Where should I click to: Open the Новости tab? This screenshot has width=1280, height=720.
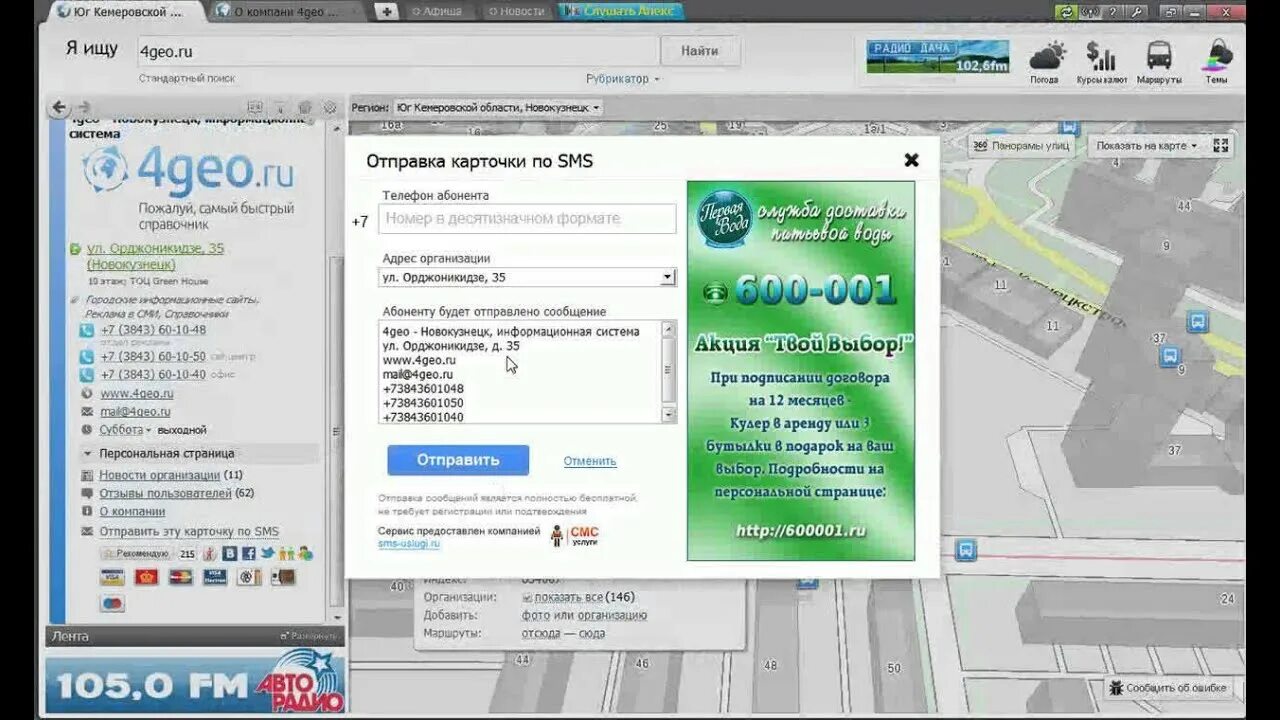[519, 12]
